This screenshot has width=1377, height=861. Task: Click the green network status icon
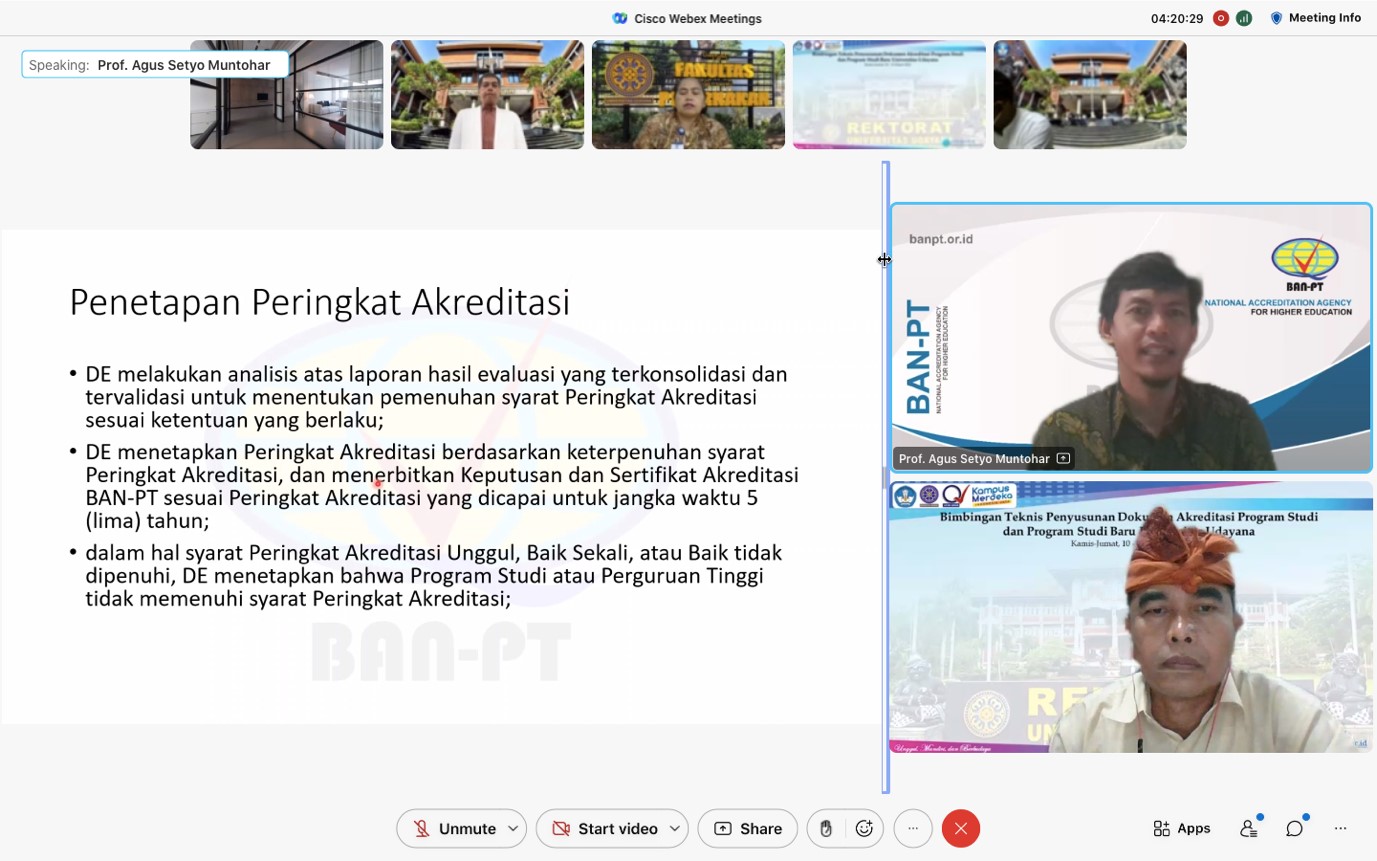click(1244, 18)
